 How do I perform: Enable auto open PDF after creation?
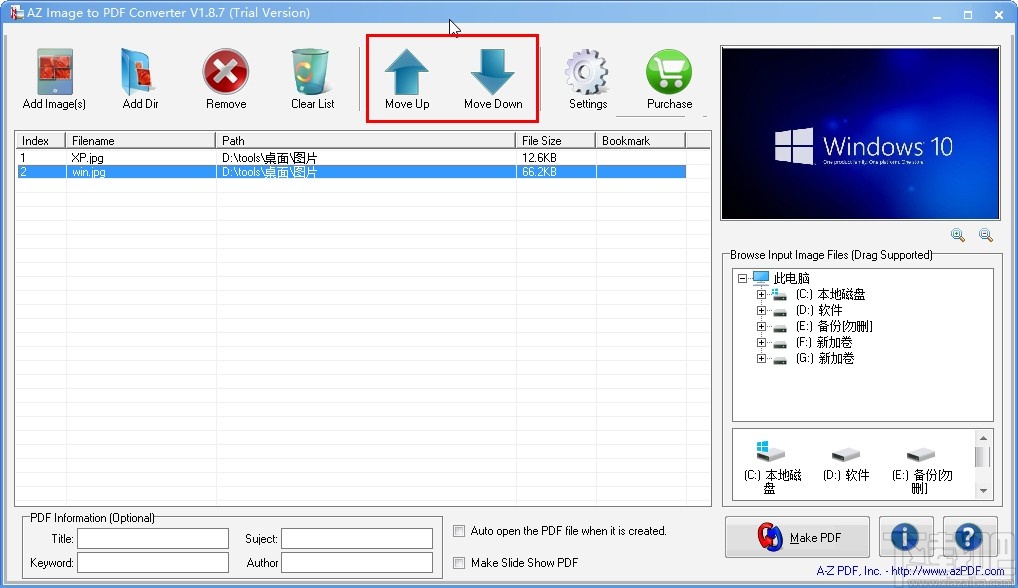pyautogui.click(x=458, y=531)
